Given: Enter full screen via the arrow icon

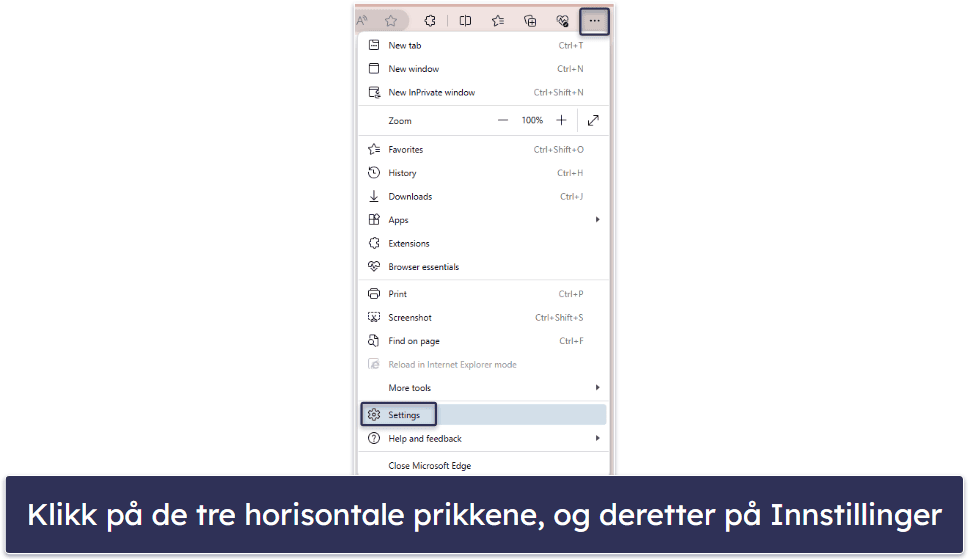Looking at the screenshot, I should [593, 120].
